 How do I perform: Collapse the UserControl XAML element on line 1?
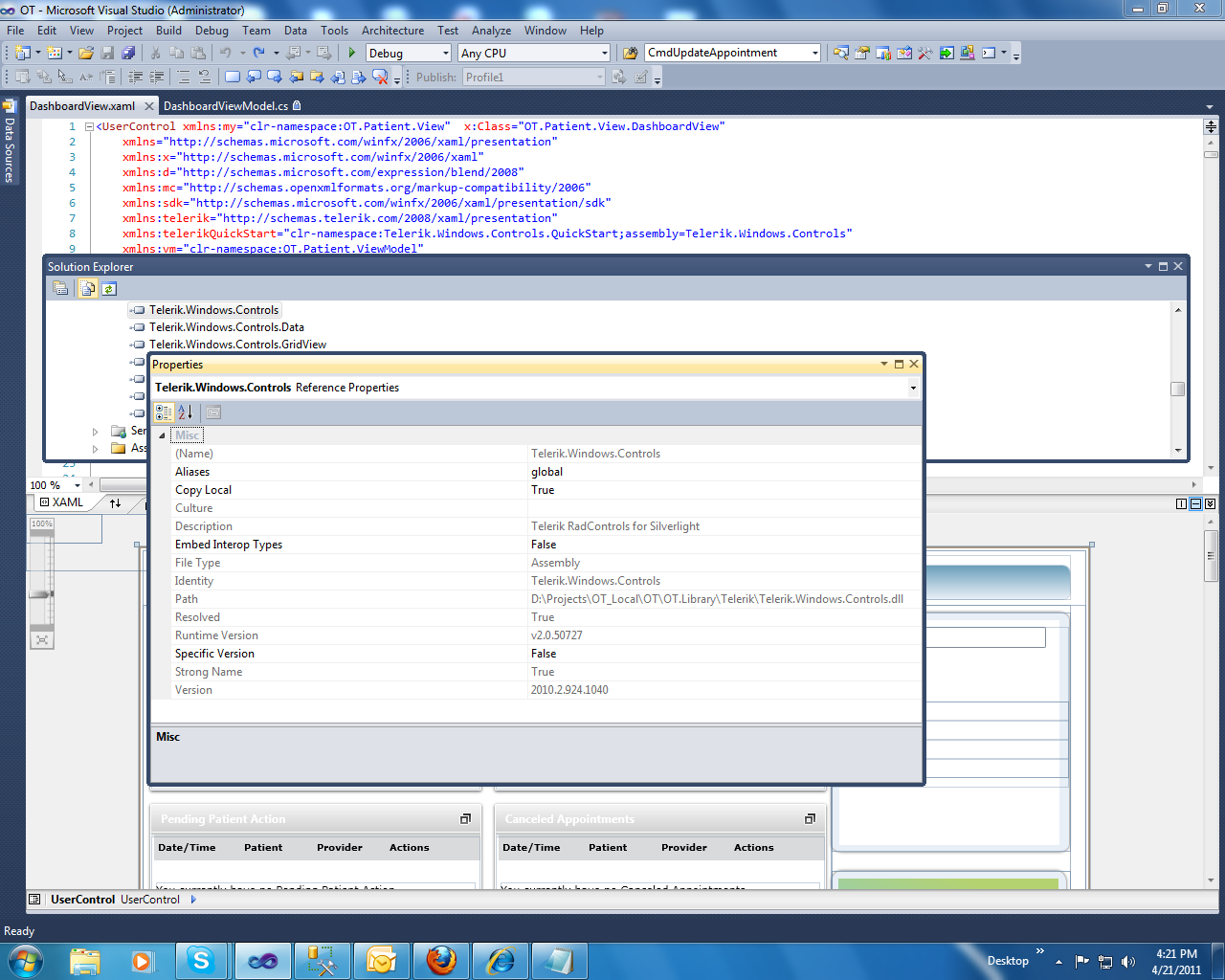click(x=89, y=126)
